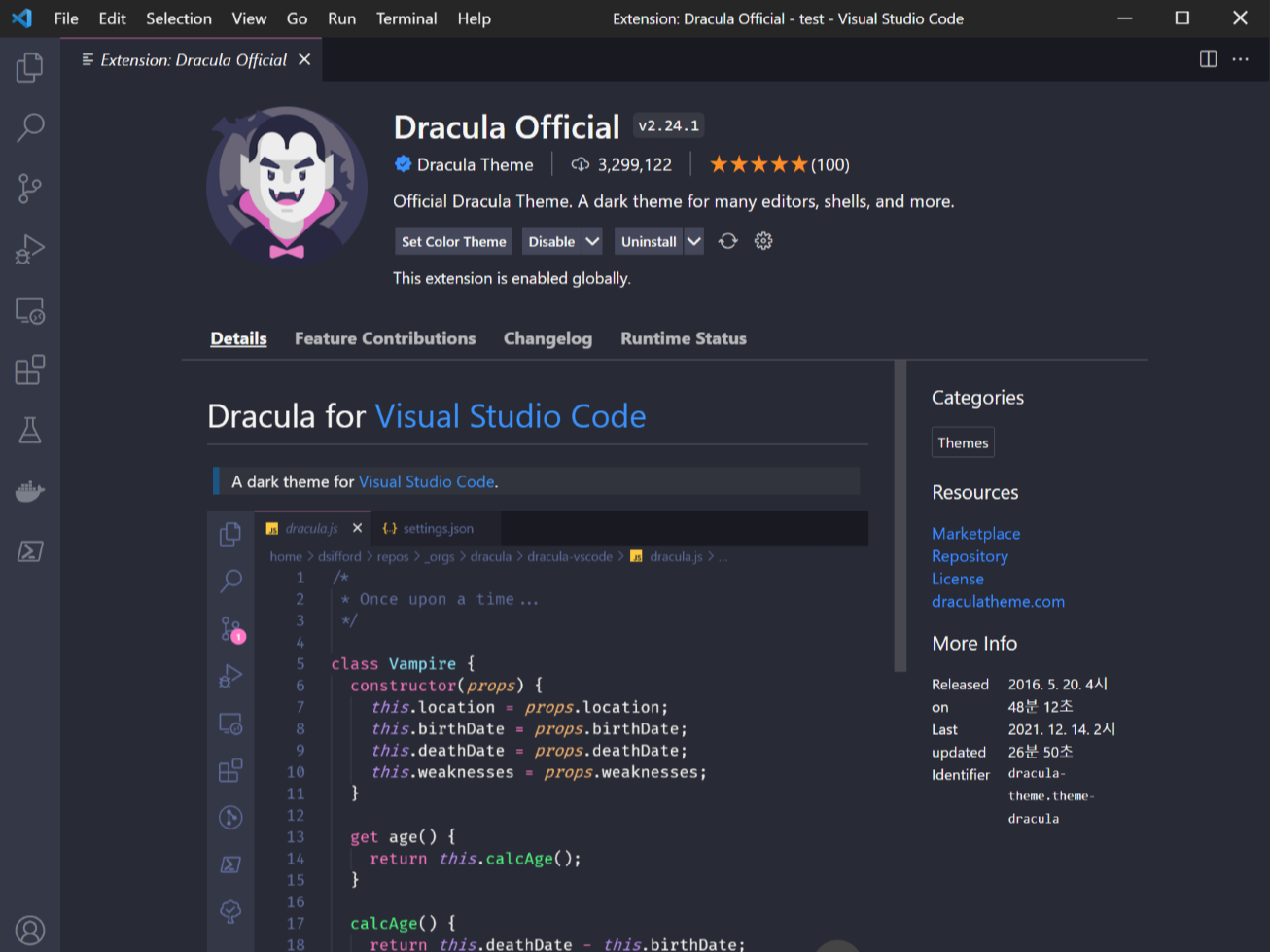
Task: Open the draculatheme.com link
Action: pyautogui.click(x=998, y=601)
